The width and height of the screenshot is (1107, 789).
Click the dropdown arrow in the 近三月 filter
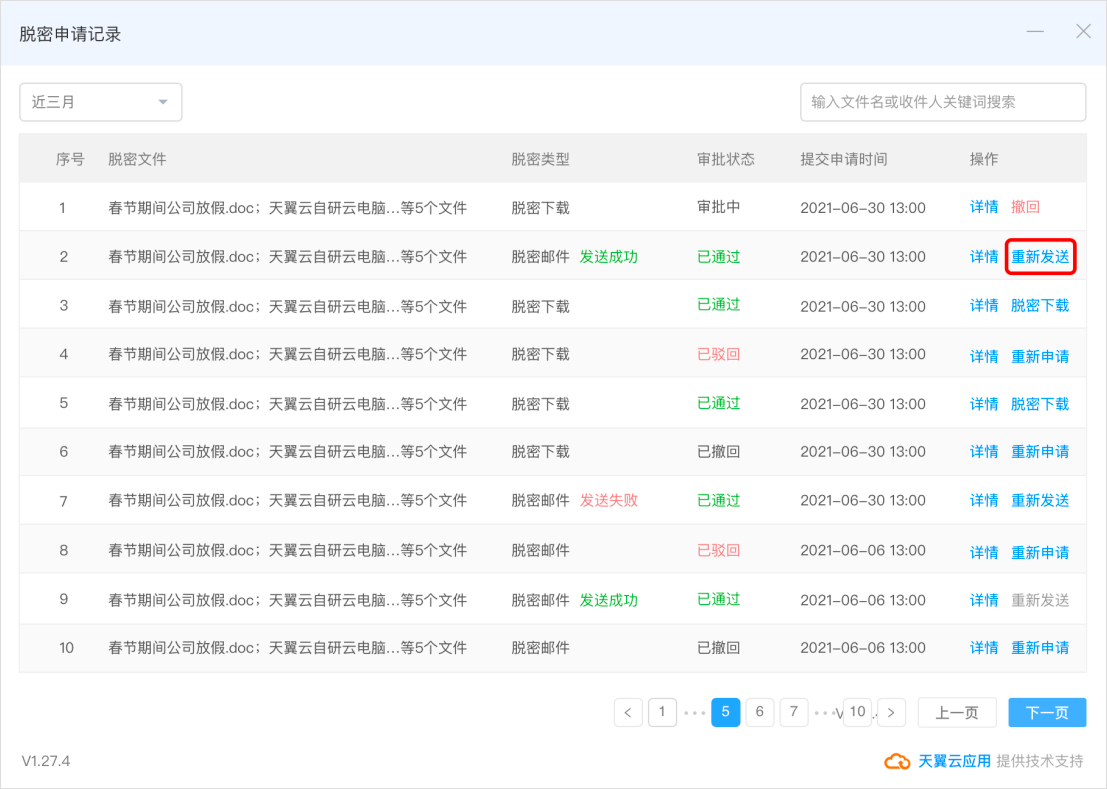pyautogui.click(x=164, y=102)
